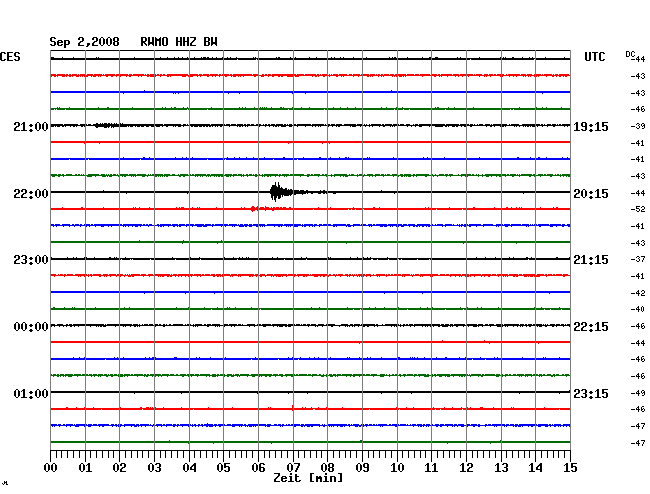Click the 22:00 local time label
This screenshot has height=494, width=650.
(31, 194)
